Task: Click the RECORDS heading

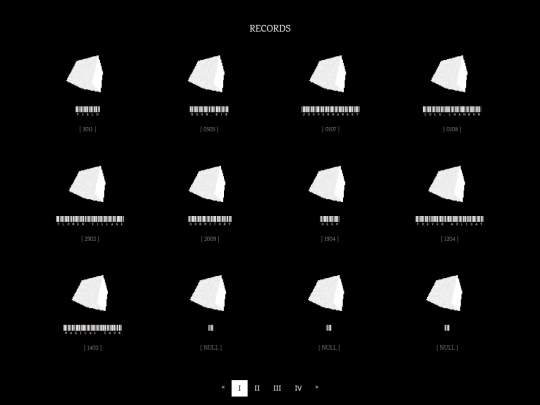Action: tap(270, 29)
